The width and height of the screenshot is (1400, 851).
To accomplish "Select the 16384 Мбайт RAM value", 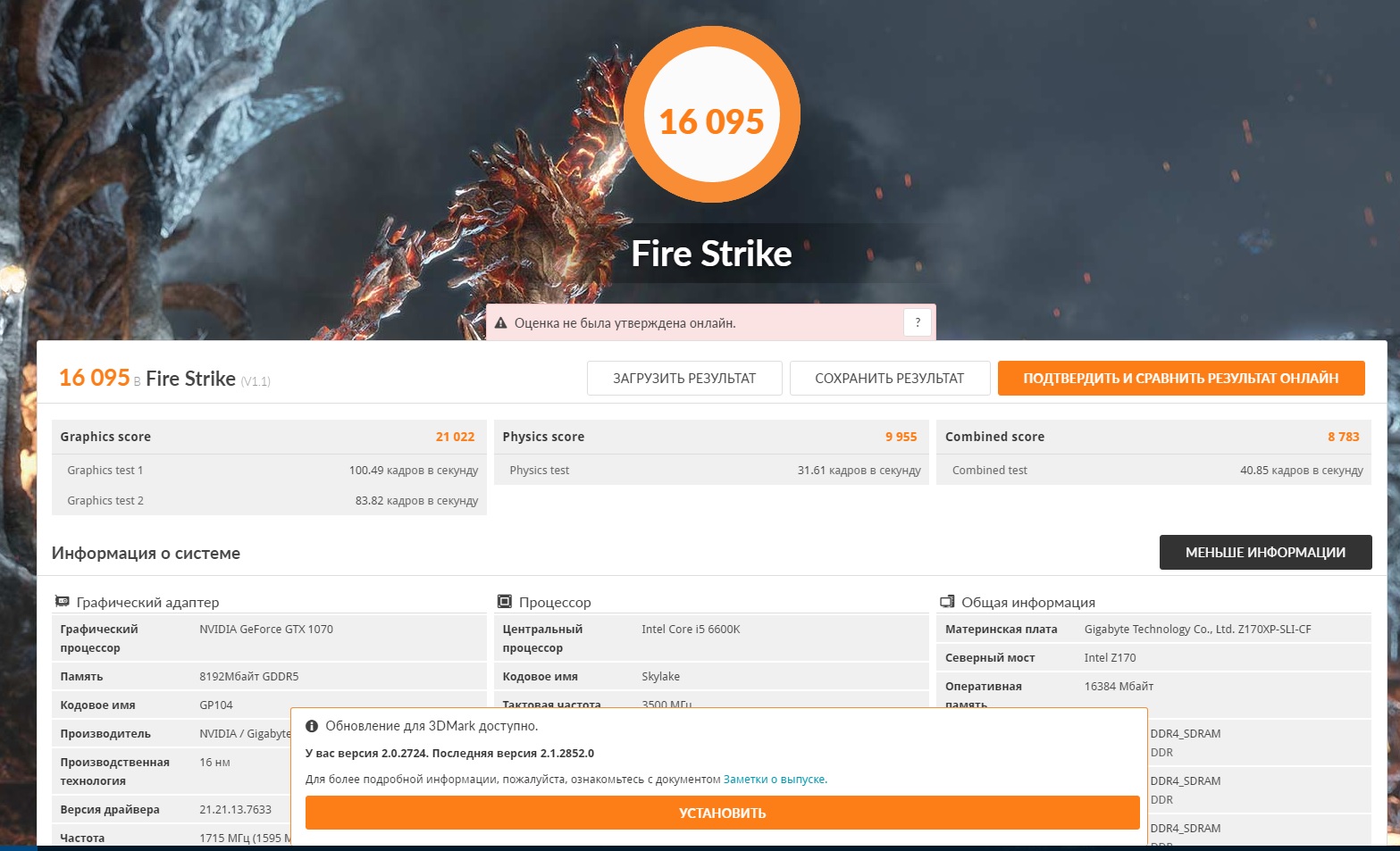I will 1119,686.
